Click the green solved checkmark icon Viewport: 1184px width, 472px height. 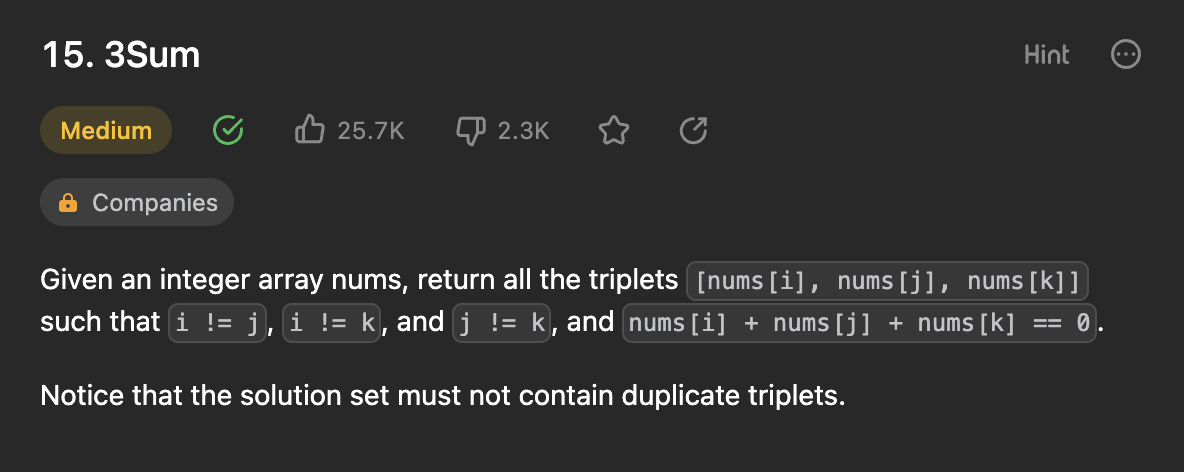pyautogui.click(x=228, y=131)
